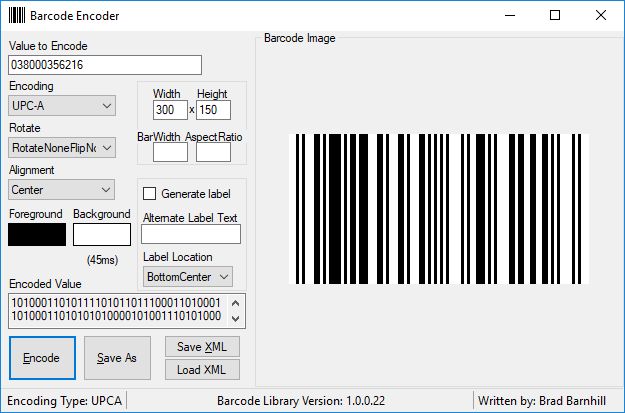Screen dimensions: 625x413
Task: Click the Height field showing 150
Action: point(213,110)
